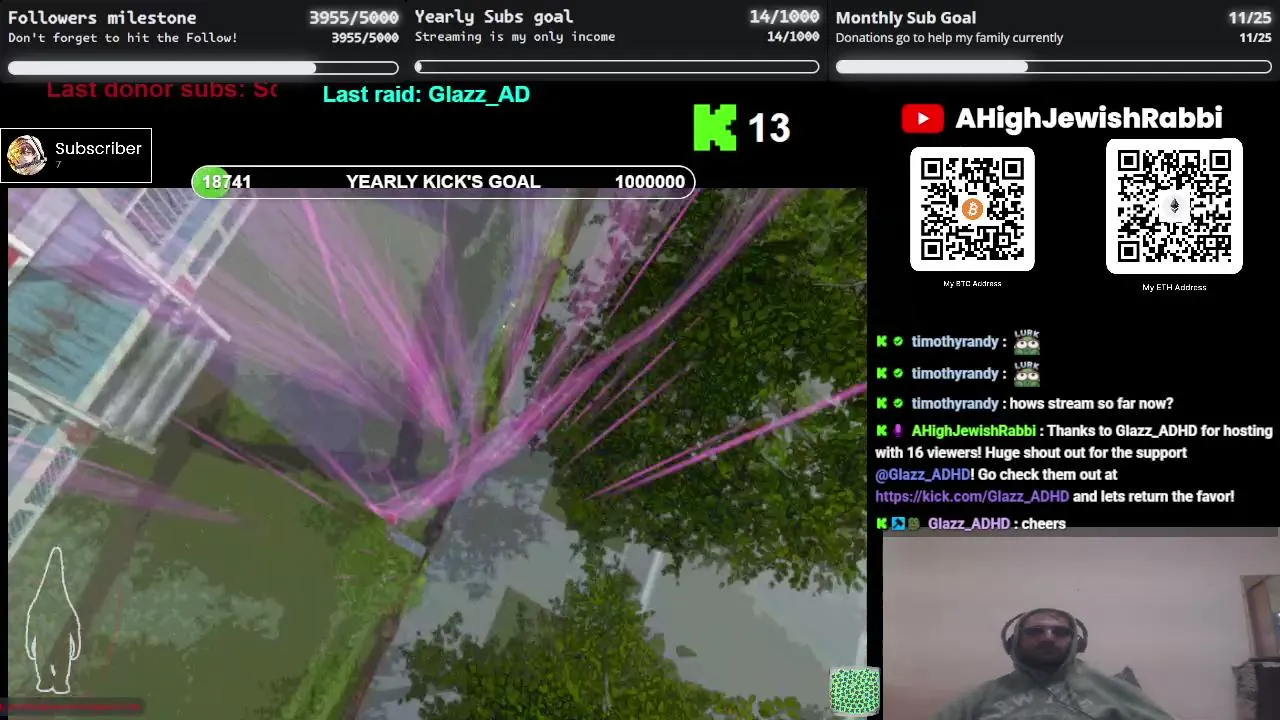This screenshot has width=1280, height=720.
Task: Open the Subscriber avatar picture
Action: tap(26, 155)
